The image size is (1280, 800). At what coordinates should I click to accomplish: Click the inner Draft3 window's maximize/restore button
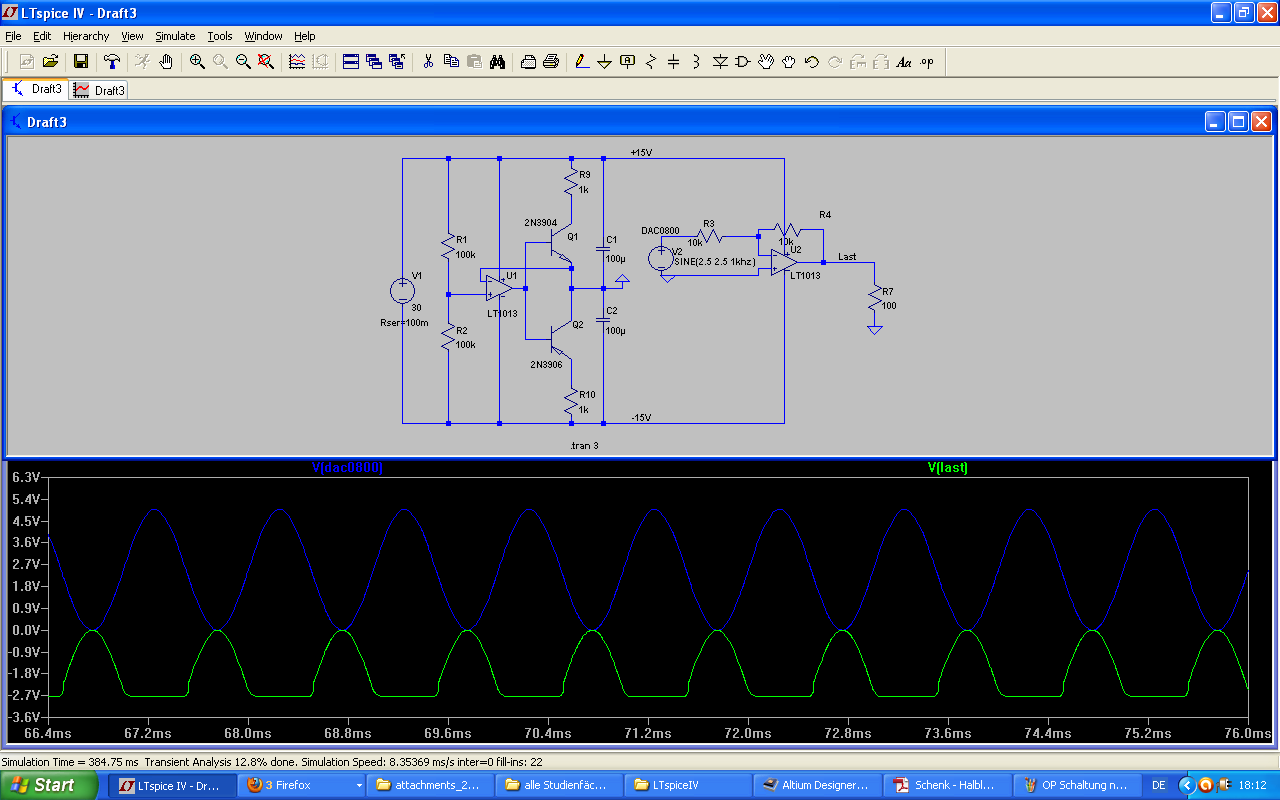[x=1238, y=122]
